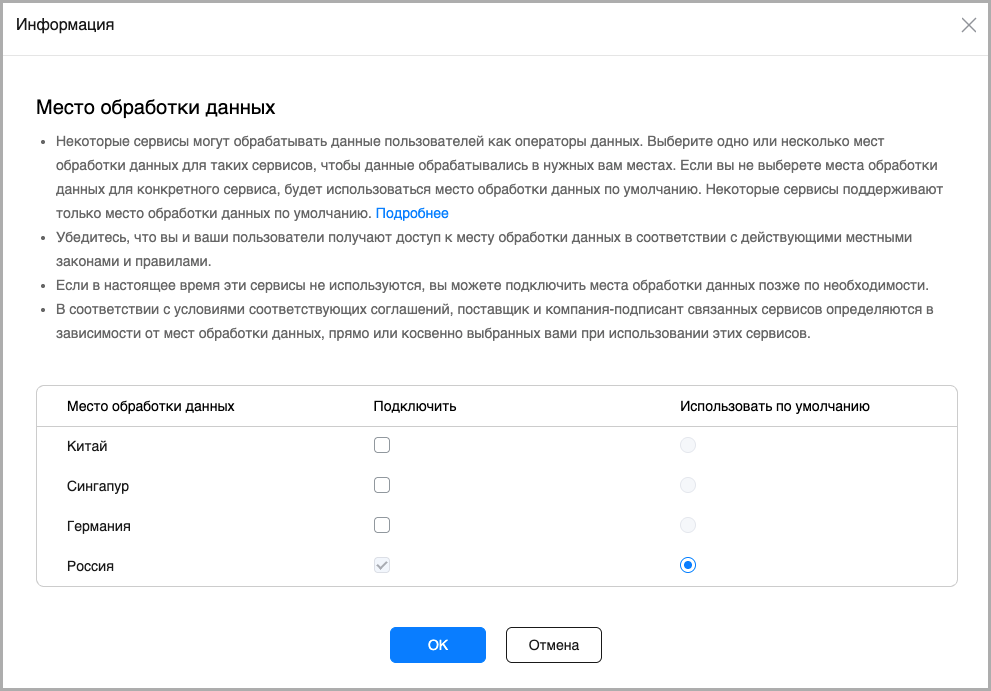991x691 pixels.
Task: Click the Использовать по умолчанию column header
Action: (x=774, y=406)
